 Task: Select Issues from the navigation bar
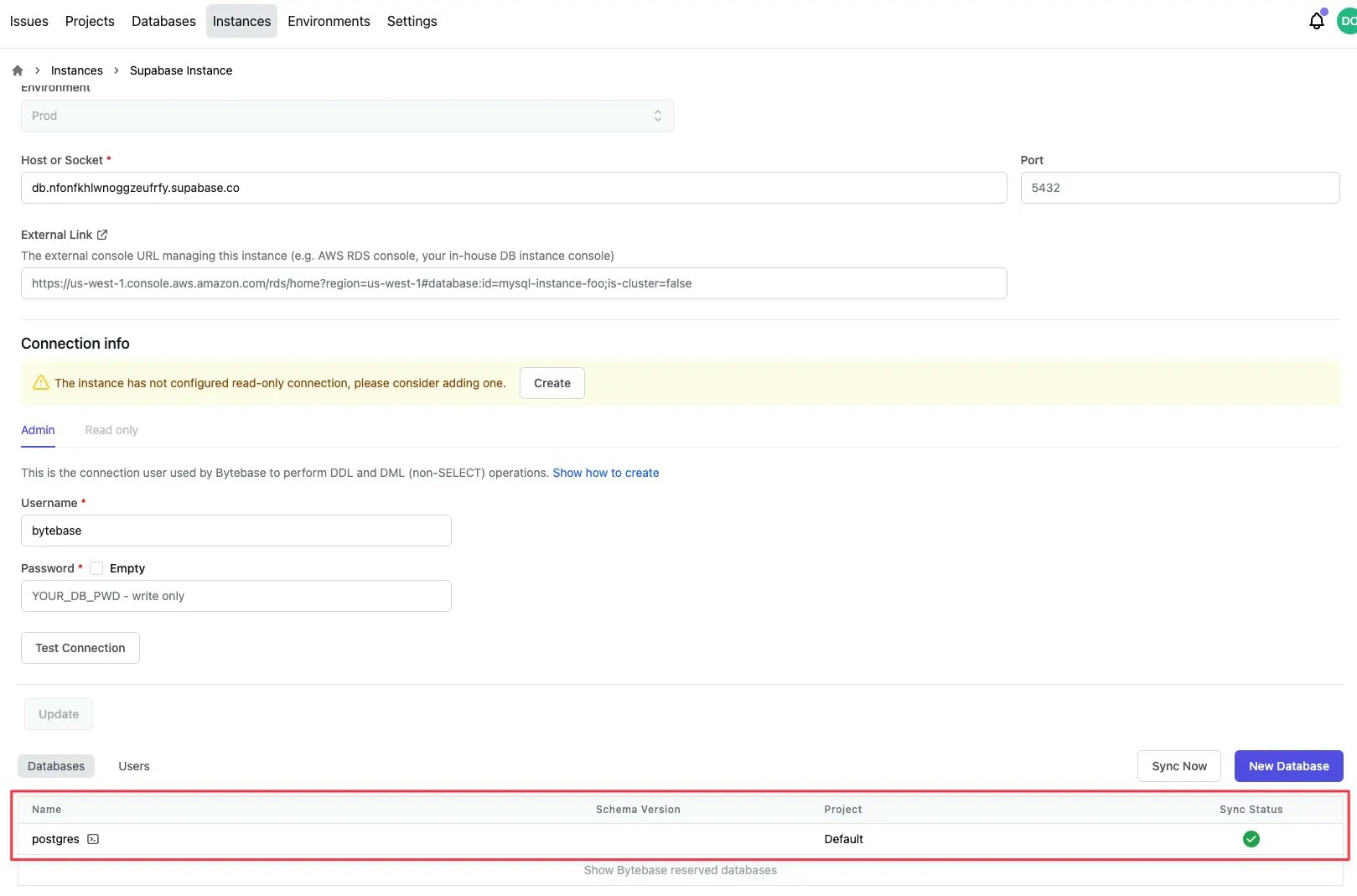(28, 21)
